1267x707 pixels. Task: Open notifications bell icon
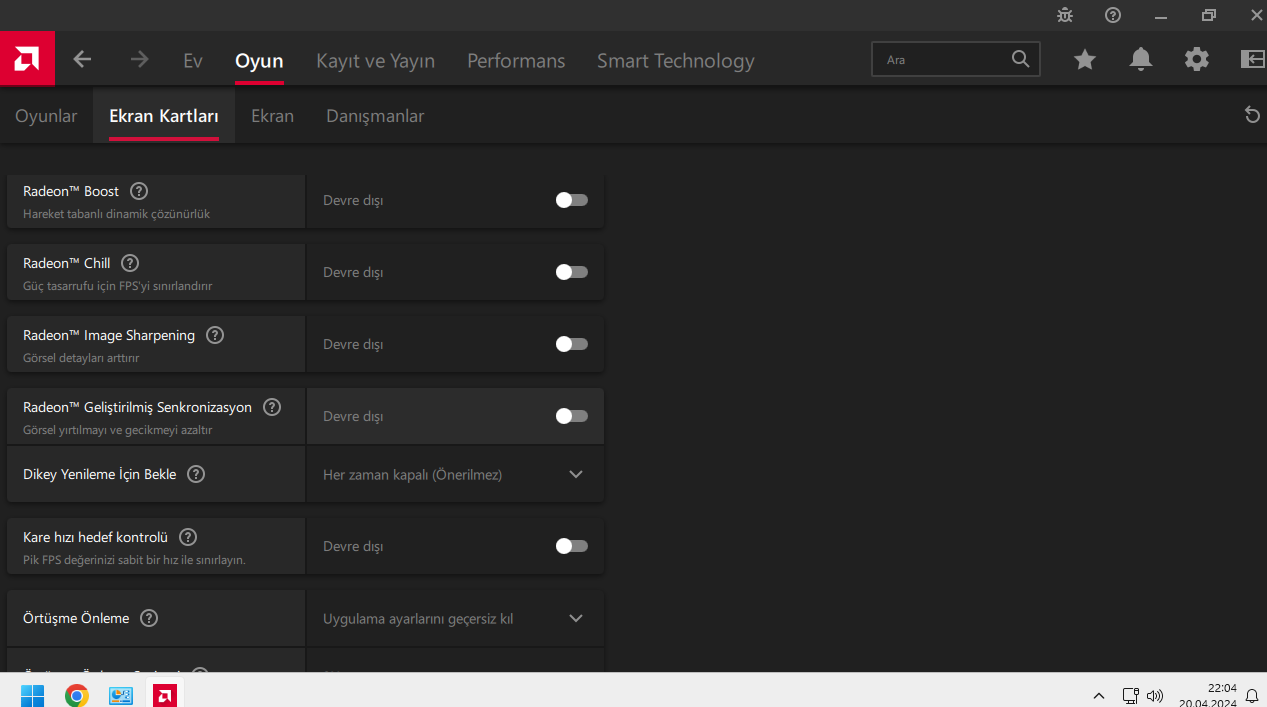coord(1141,60)
